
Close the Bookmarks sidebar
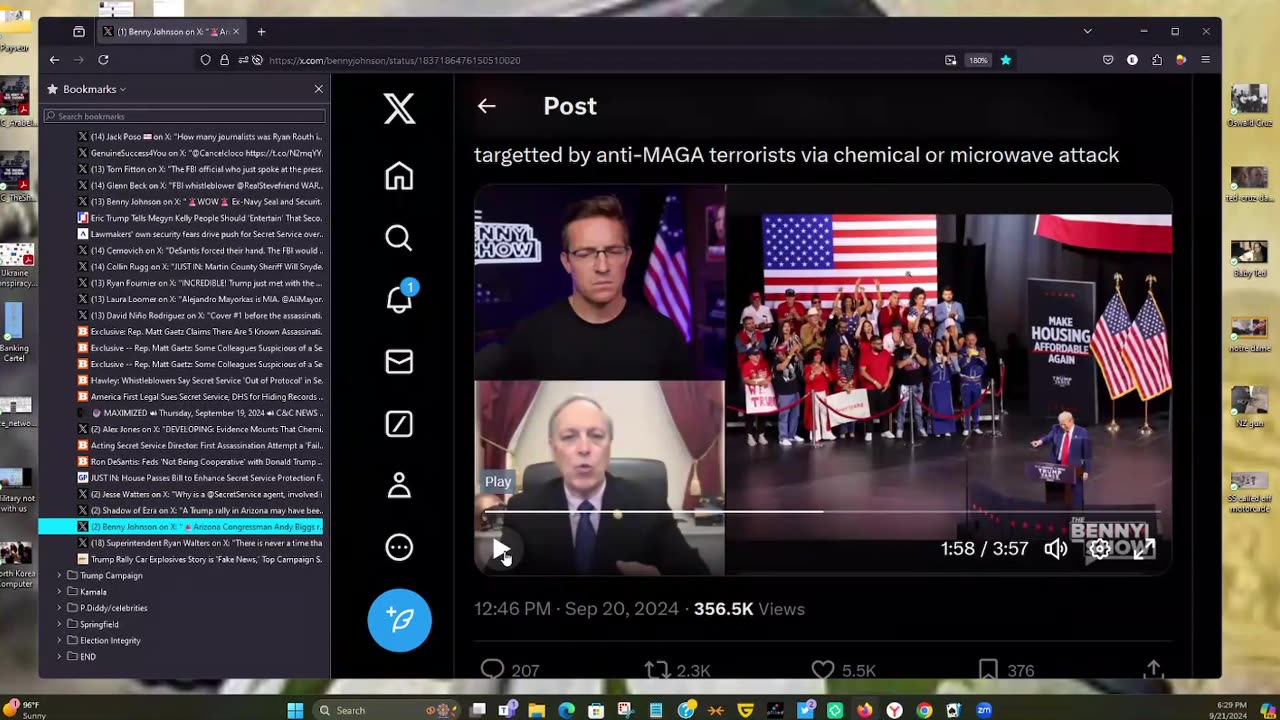[x=319, y=89]
